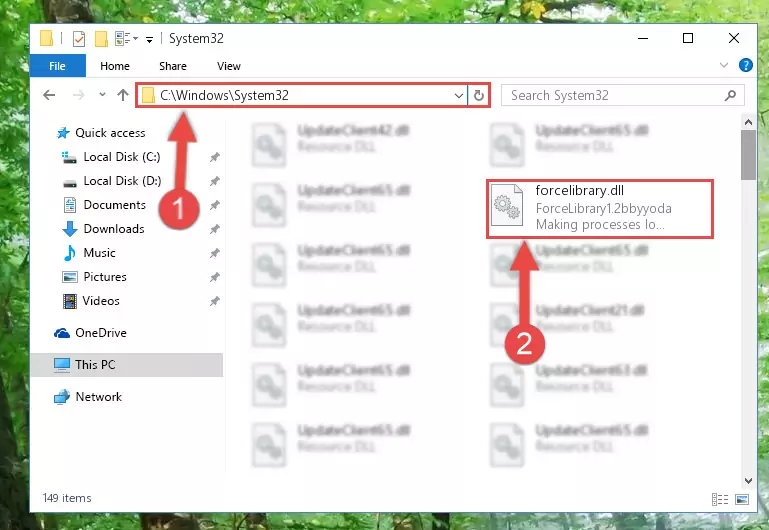This screenshot has height=530, width=769.
Task: Switch to the Home ribbon tab
Action: tap(115, 66)
